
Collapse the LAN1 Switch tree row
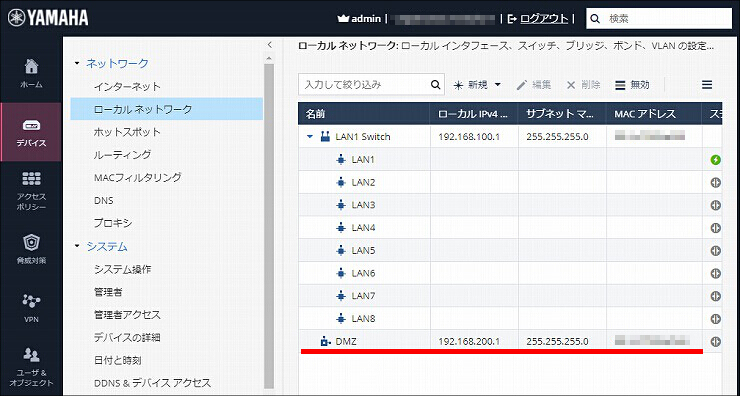pos(310,137)
